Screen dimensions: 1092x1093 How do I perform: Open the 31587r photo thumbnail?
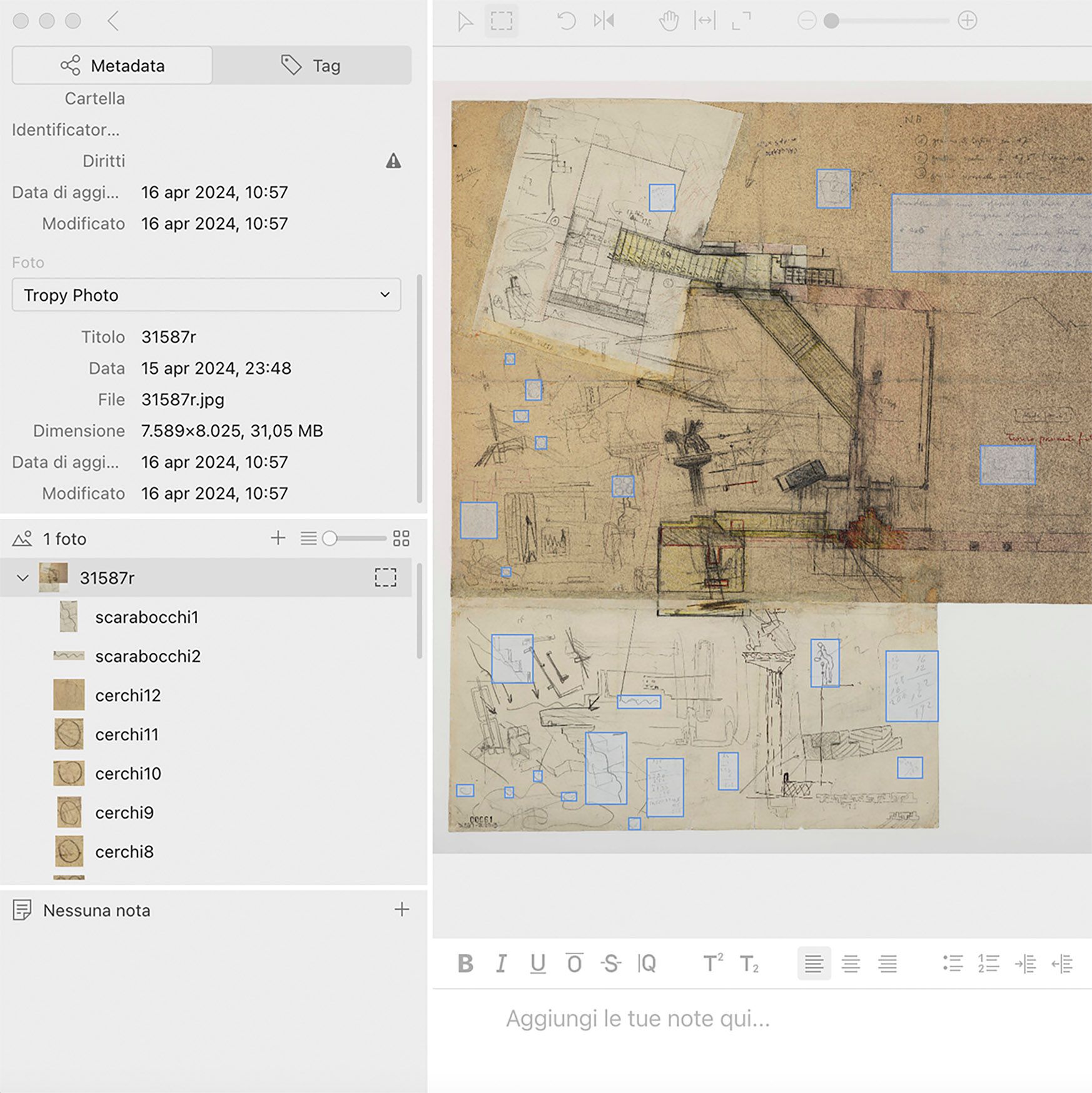pyautogui.click(x=54, y=577)
